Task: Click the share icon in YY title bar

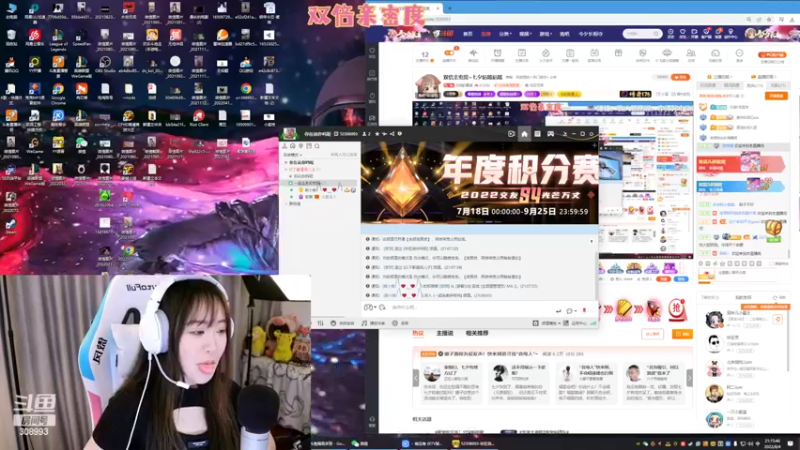Action: pos(392,134)
